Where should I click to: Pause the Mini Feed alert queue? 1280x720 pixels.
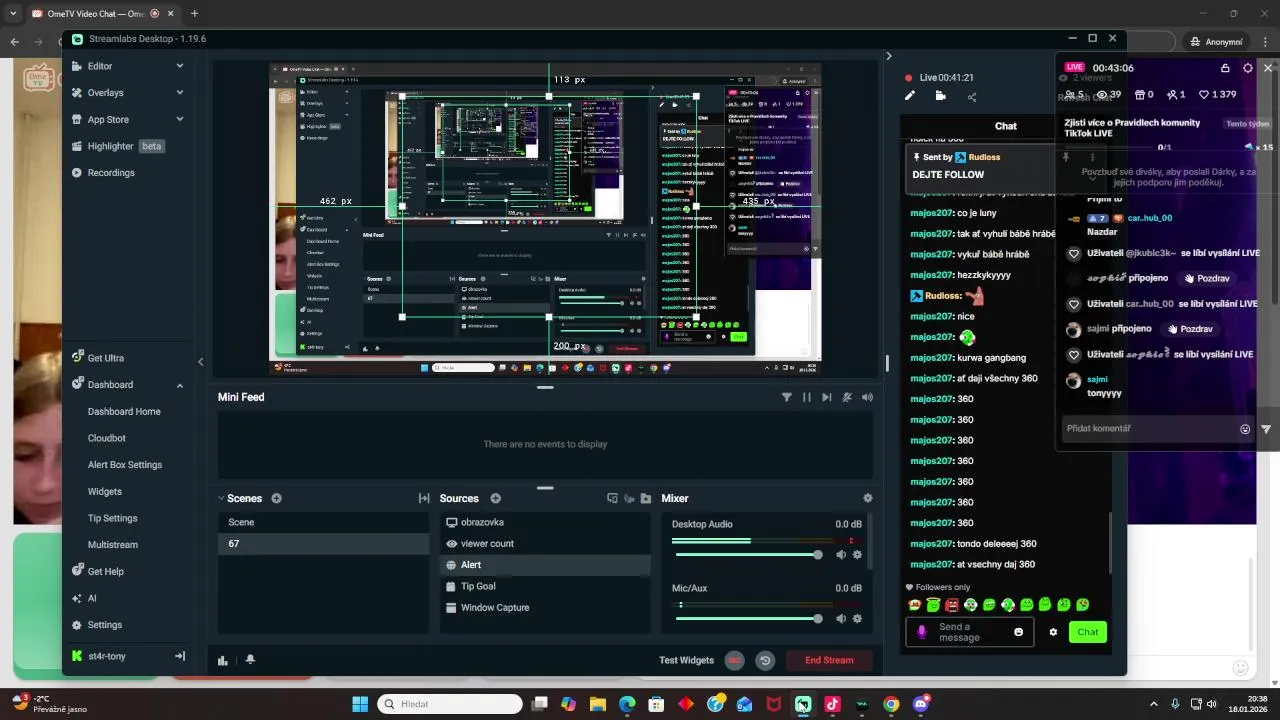(806, 397)
